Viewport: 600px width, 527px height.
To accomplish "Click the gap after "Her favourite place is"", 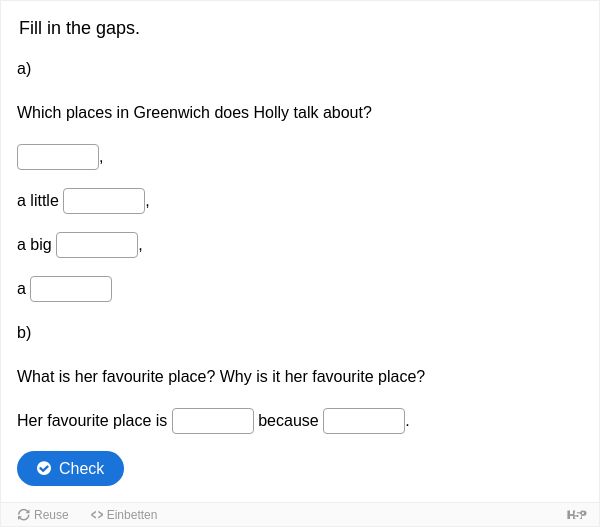I will click(x=213, y=421).
